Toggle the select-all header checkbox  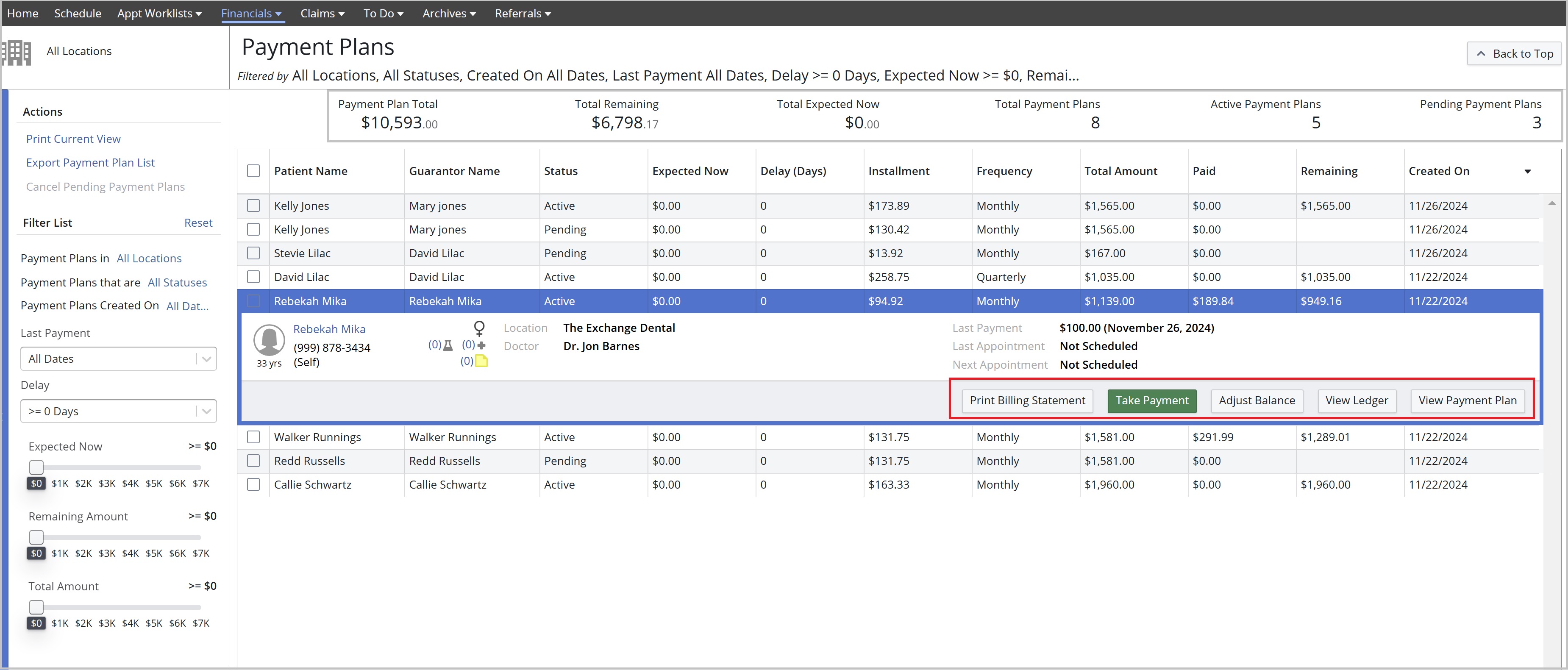click(253, 171)
